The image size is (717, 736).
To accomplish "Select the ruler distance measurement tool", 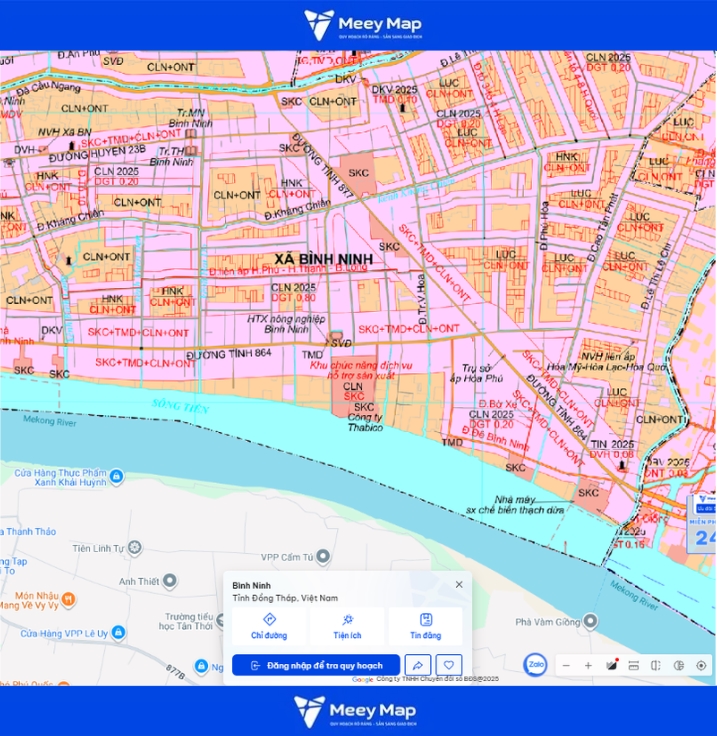I will click(633, 666).
